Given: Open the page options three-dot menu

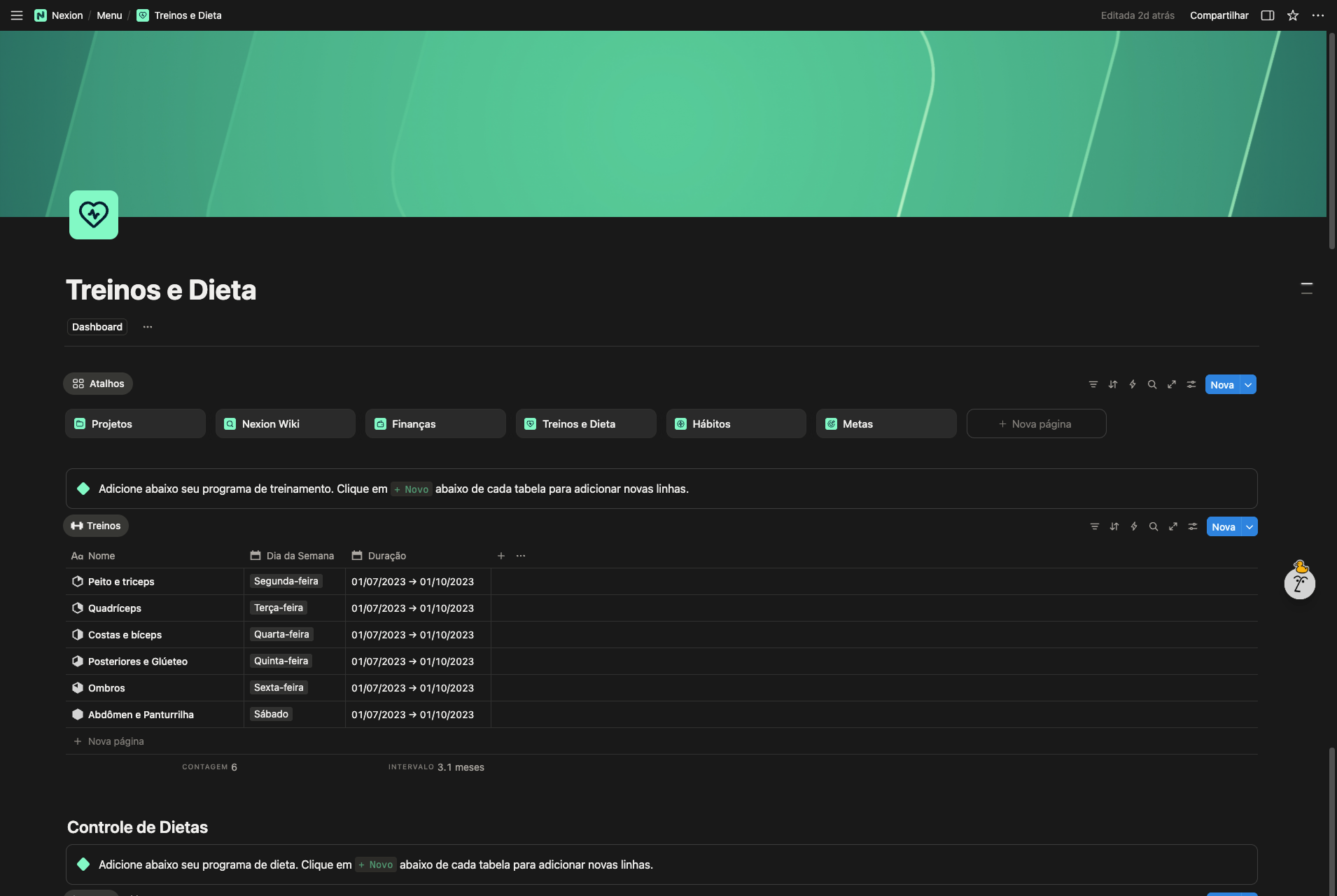Looking at the screenshot, I should [1318, 15].
